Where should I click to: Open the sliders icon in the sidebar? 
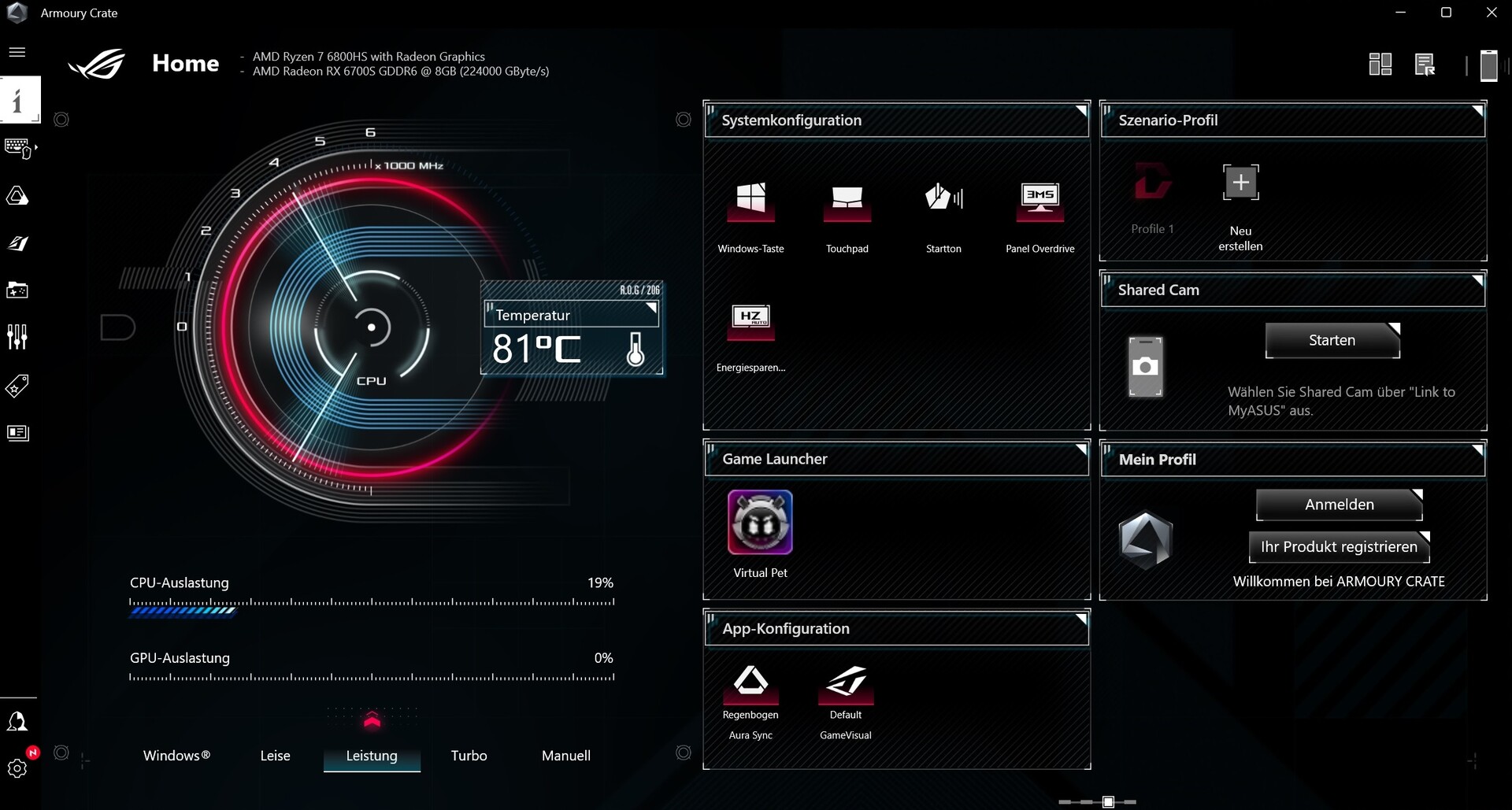[x=17, y=337]
